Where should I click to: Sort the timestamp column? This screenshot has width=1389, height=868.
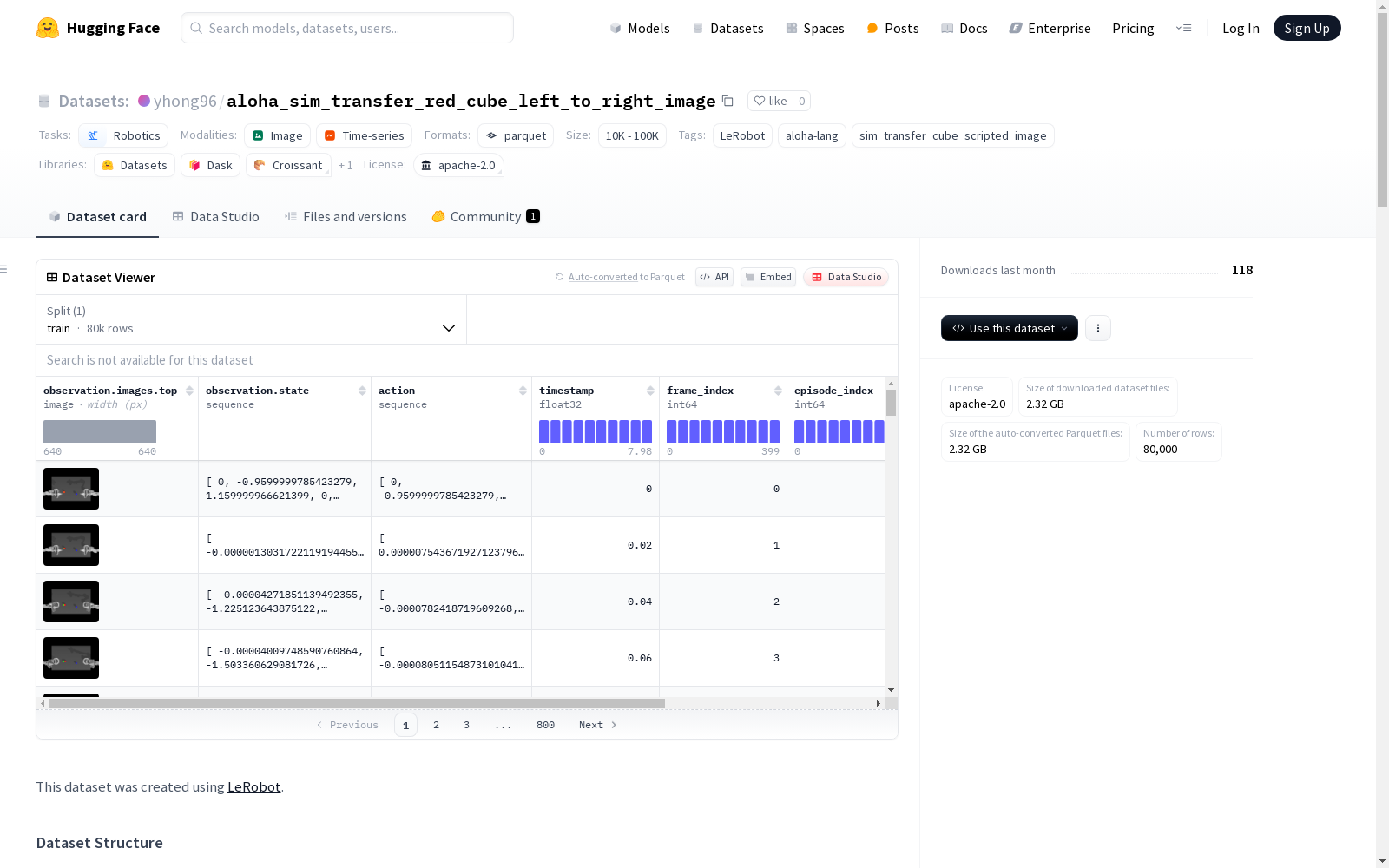click(650, 391)
